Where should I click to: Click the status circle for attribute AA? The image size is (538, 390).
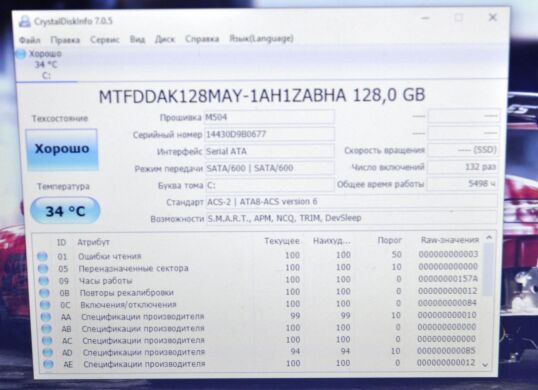(x=46, y=317)
